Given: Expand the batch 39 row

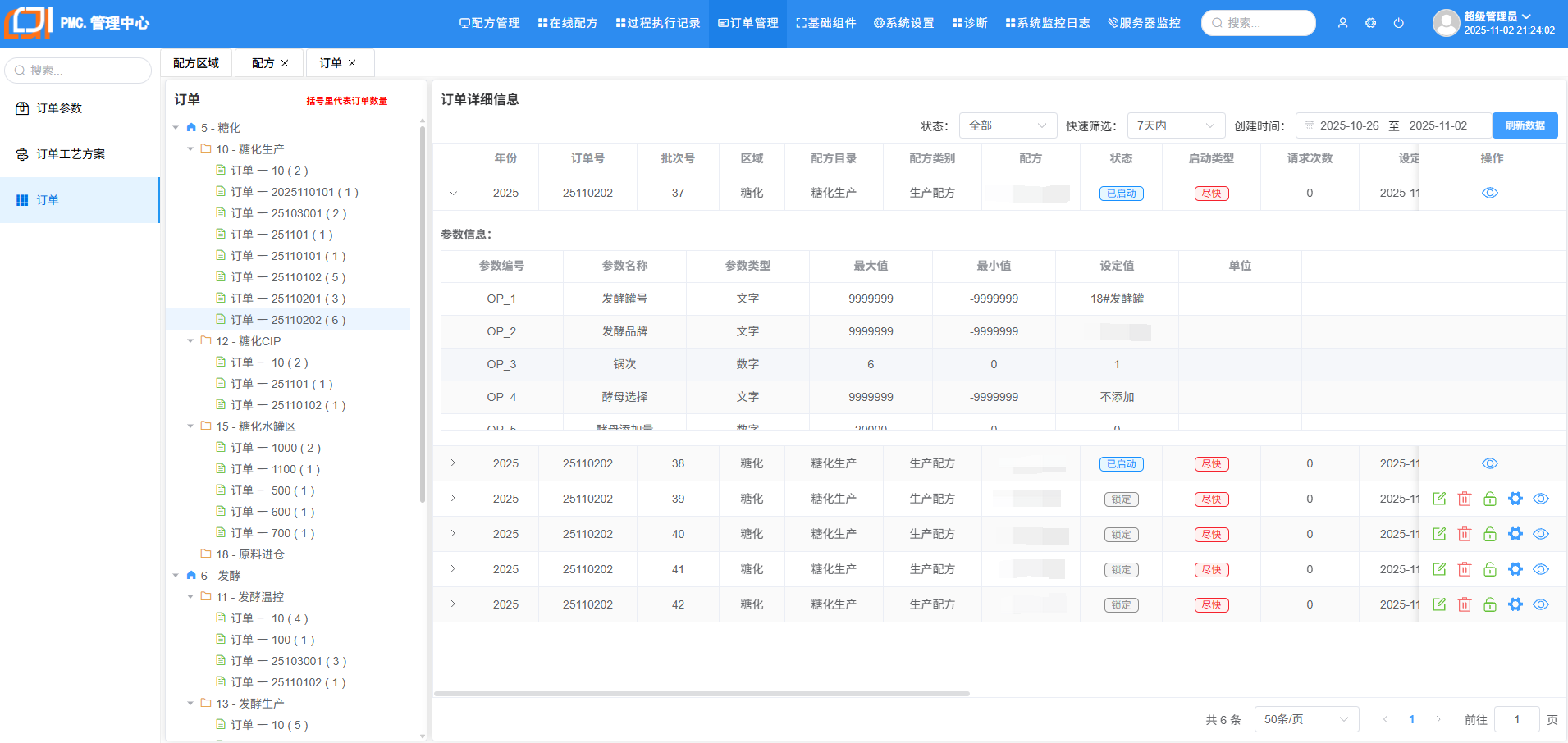Looking at the screenshot, I should [453, 499].
